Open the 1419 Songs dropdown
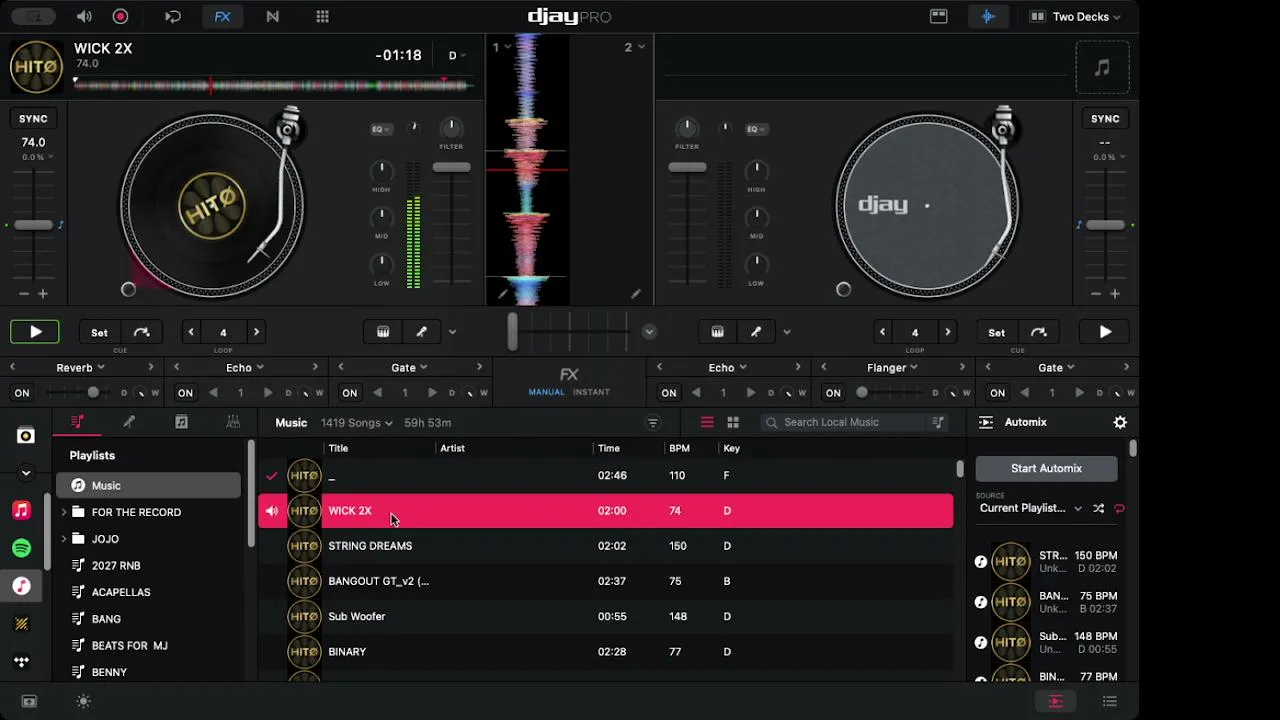The image size is (1280, 720). pos(356,423)
